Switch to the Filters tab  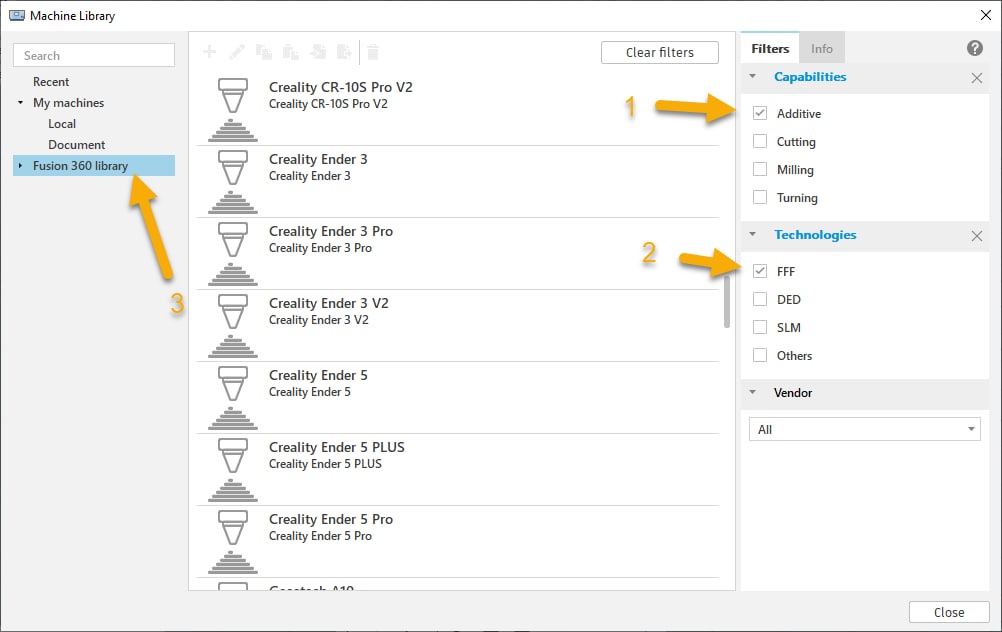pyautogui.click(x=770, y=49)
